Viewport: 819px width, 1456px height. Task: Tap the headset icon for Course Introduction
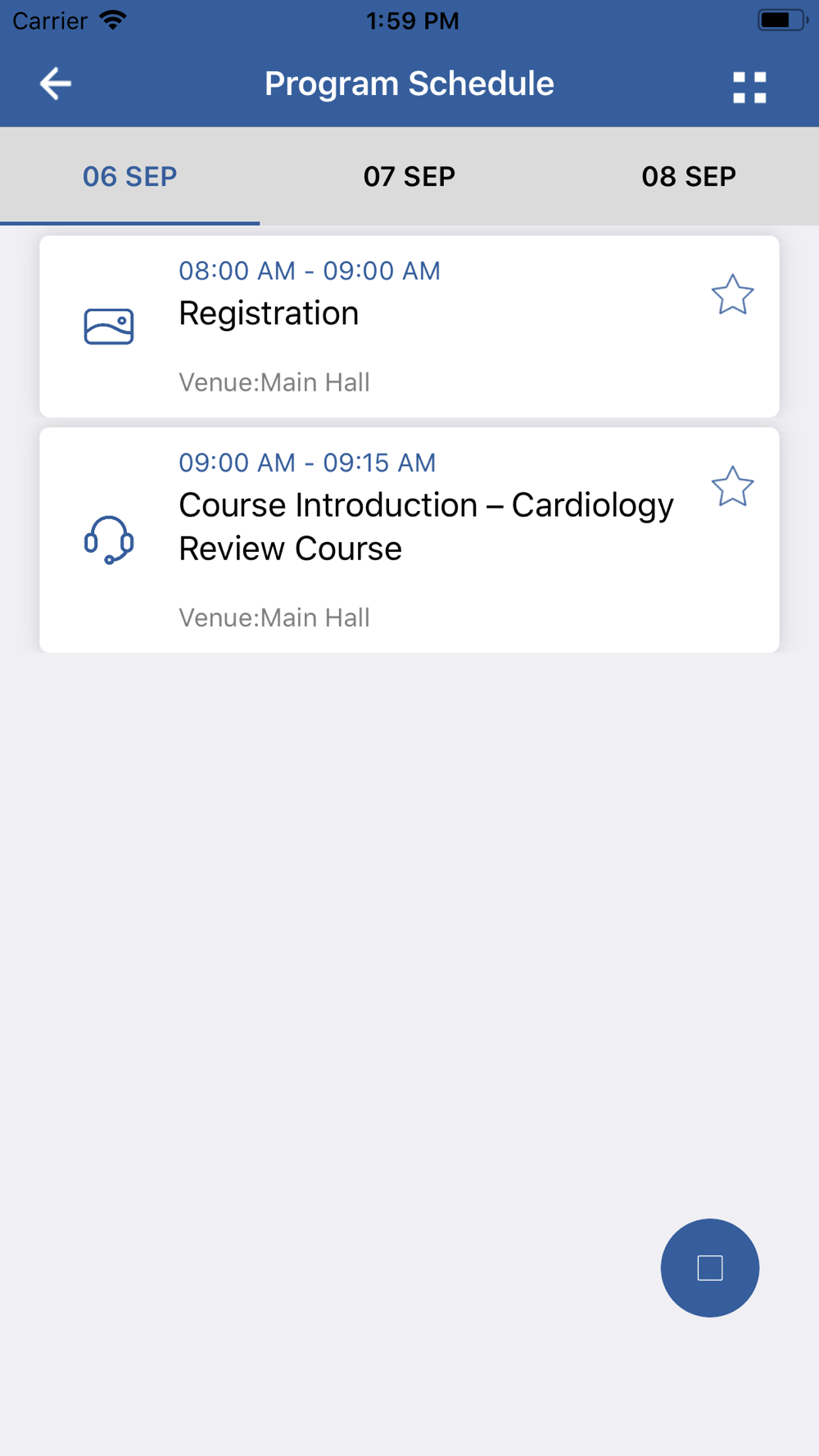[x=109, y=540]
